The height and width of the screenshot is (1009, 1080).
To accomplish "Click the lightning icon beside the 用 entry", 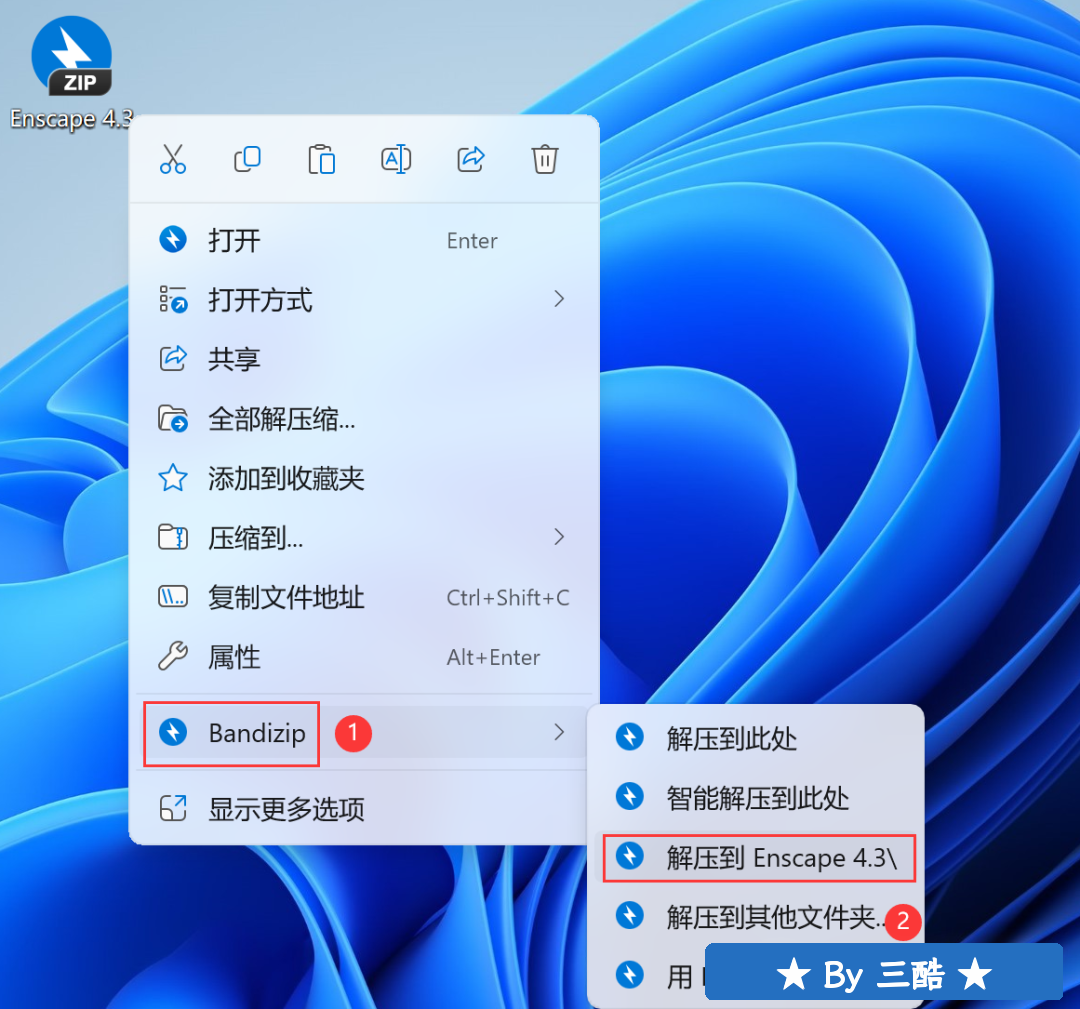I will pyautogui.click(x=630, y=975).
